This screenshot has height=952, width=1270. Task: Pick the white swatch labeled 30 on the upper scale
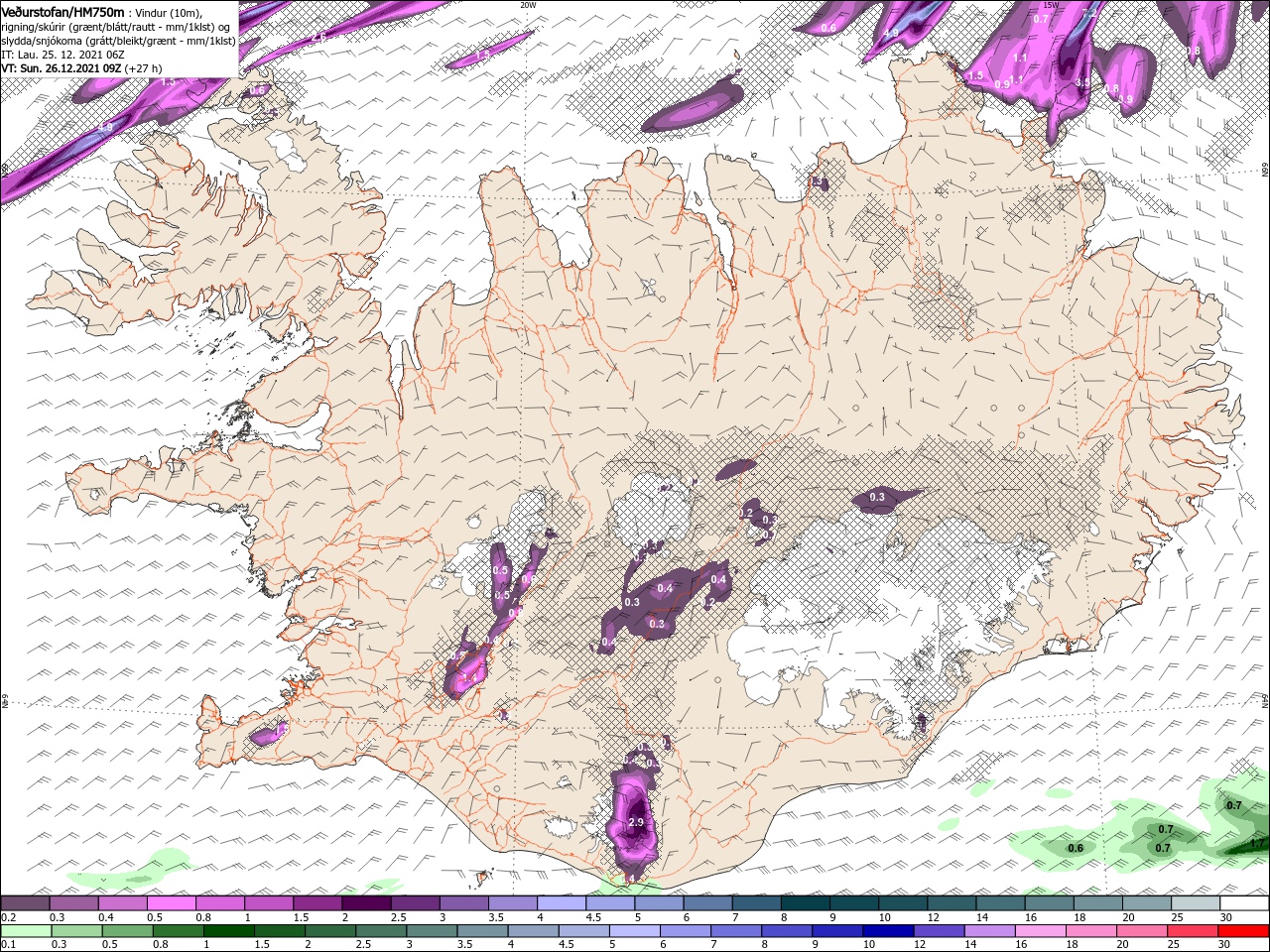(x=1245, y=903)
